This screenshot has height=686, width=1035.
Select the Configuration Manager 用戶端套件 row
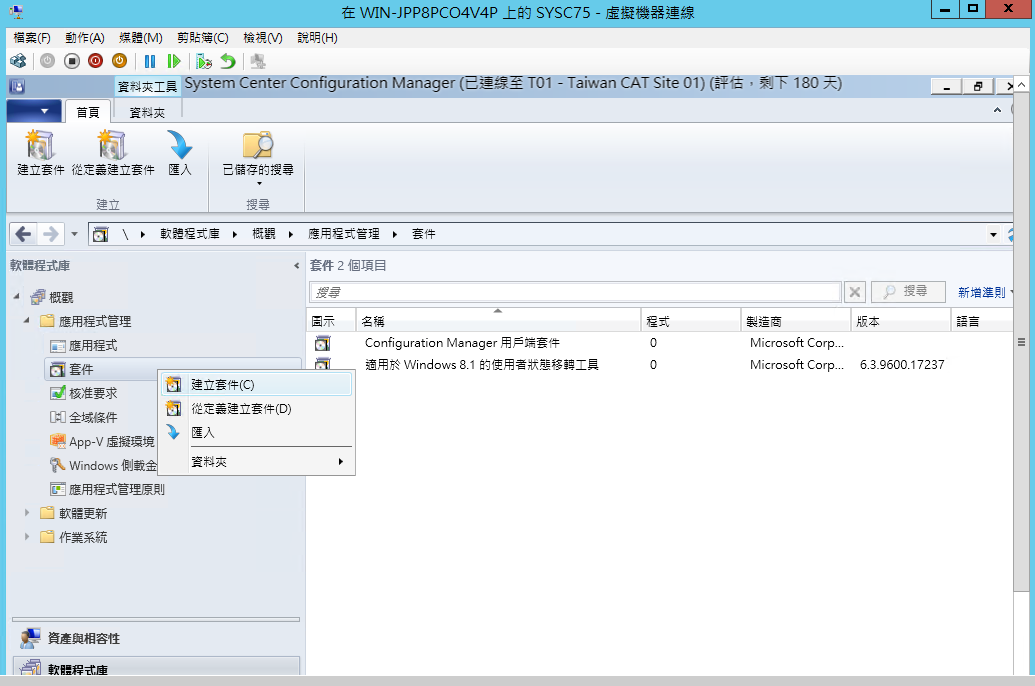point(660,343)
